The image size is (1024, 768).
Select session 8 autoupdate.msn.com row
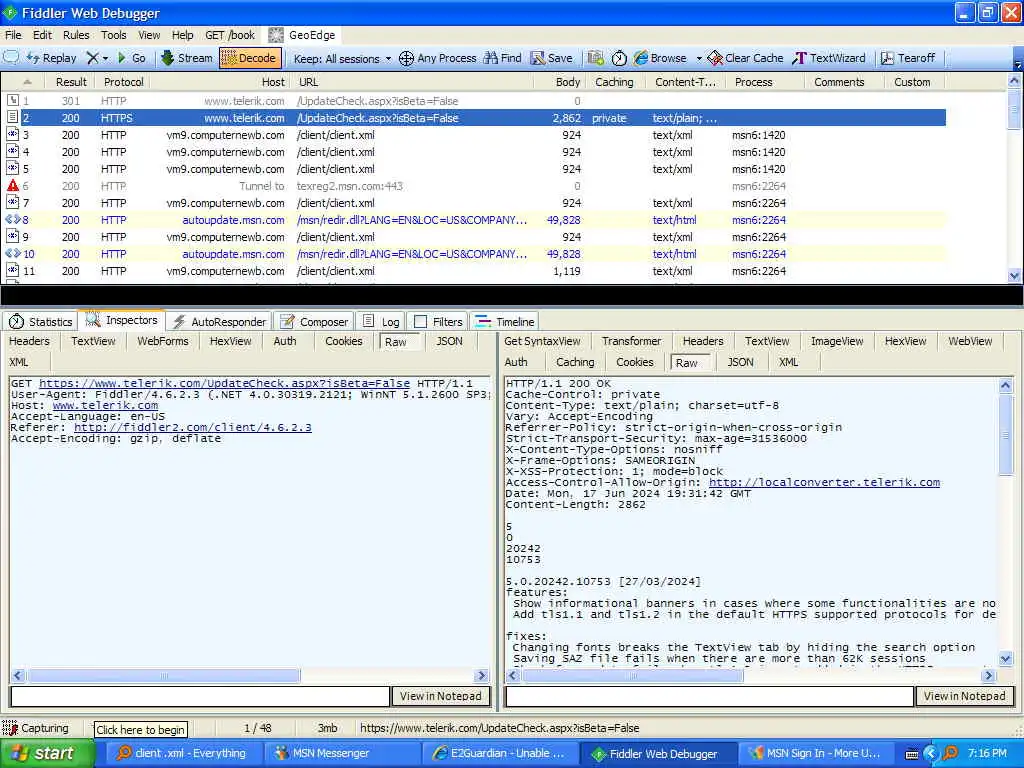tap(473, 220)
